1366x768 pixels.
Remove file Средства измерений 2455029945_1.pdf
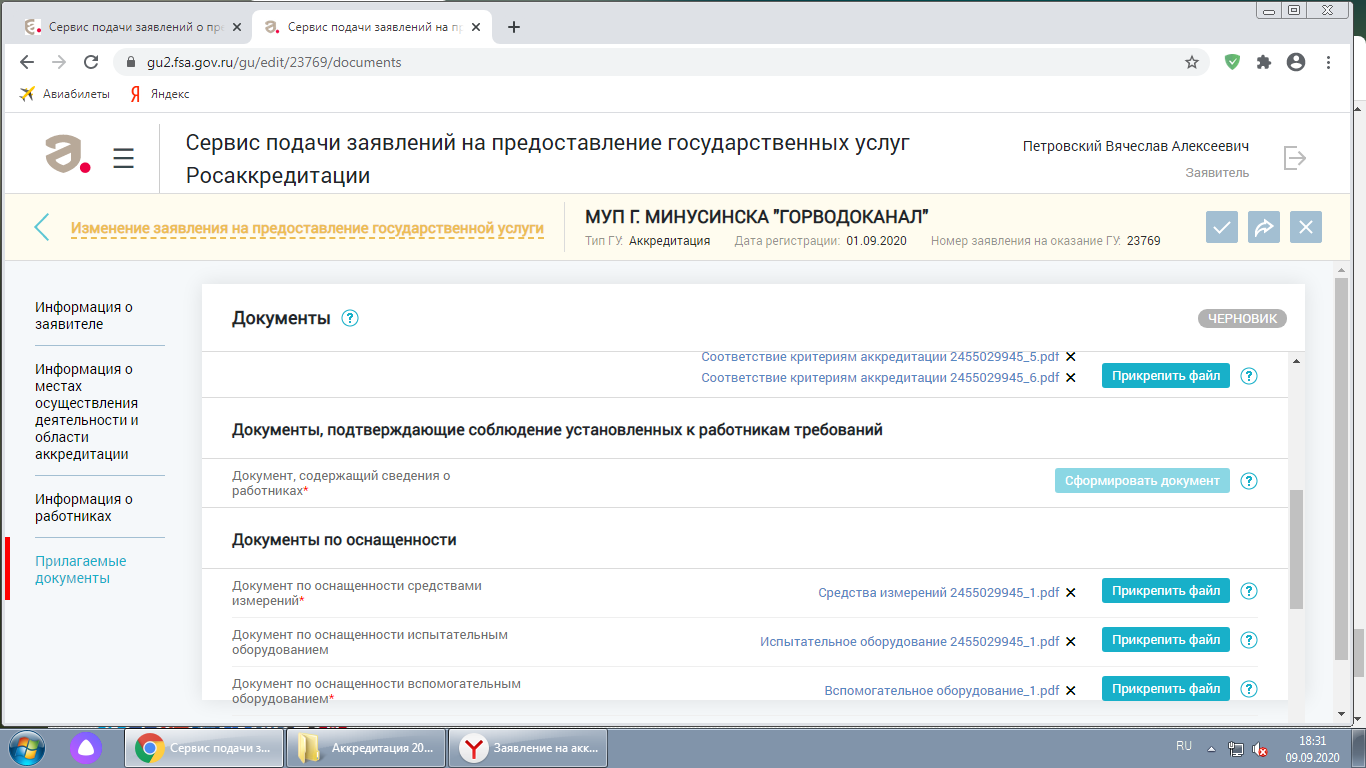coord(1071,592)
